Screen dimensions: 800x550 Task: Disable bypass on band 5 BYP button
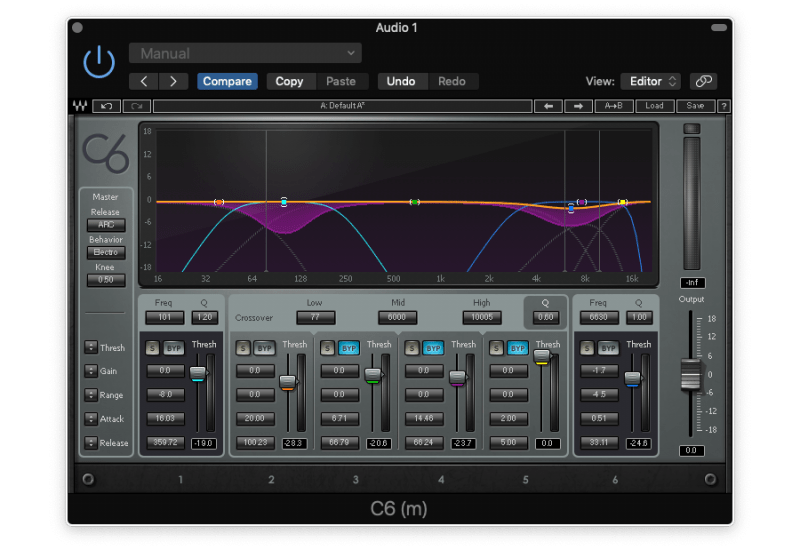point(518,348)
